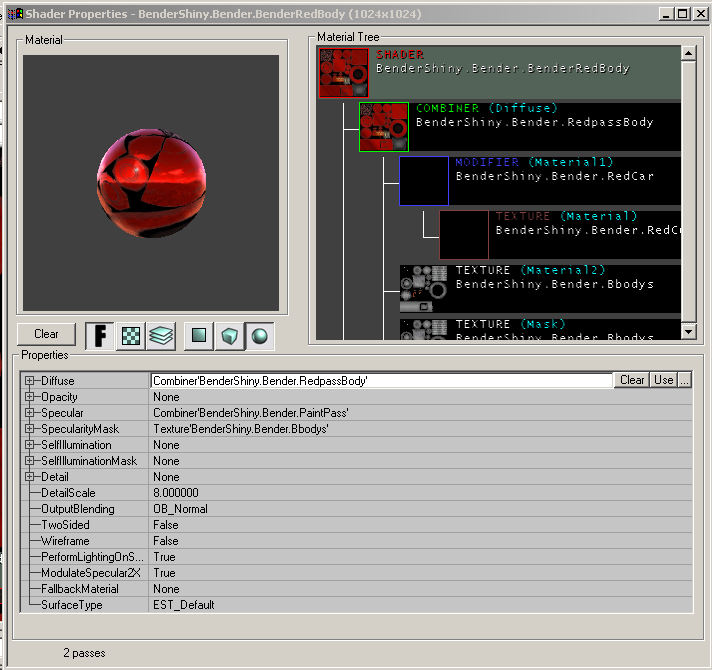This screenshot has height=670, width=712.
Task: Click the Material Tree scroll down arrow
Action: (688, 332)
